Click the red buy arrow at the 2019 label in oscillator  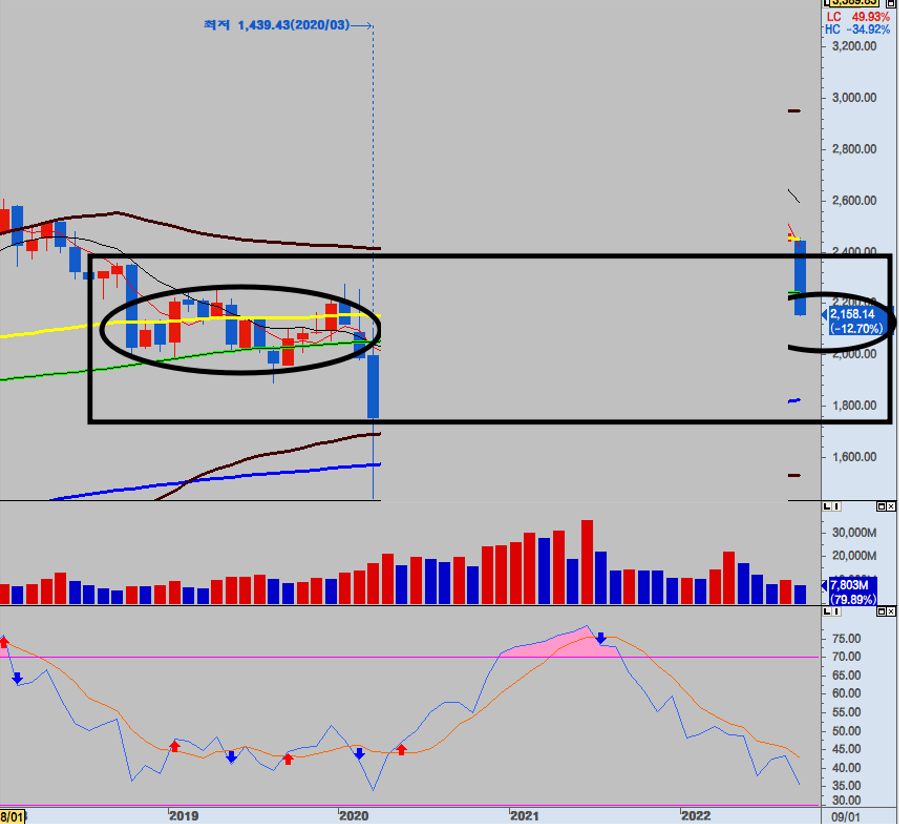[x=175, y=746]
